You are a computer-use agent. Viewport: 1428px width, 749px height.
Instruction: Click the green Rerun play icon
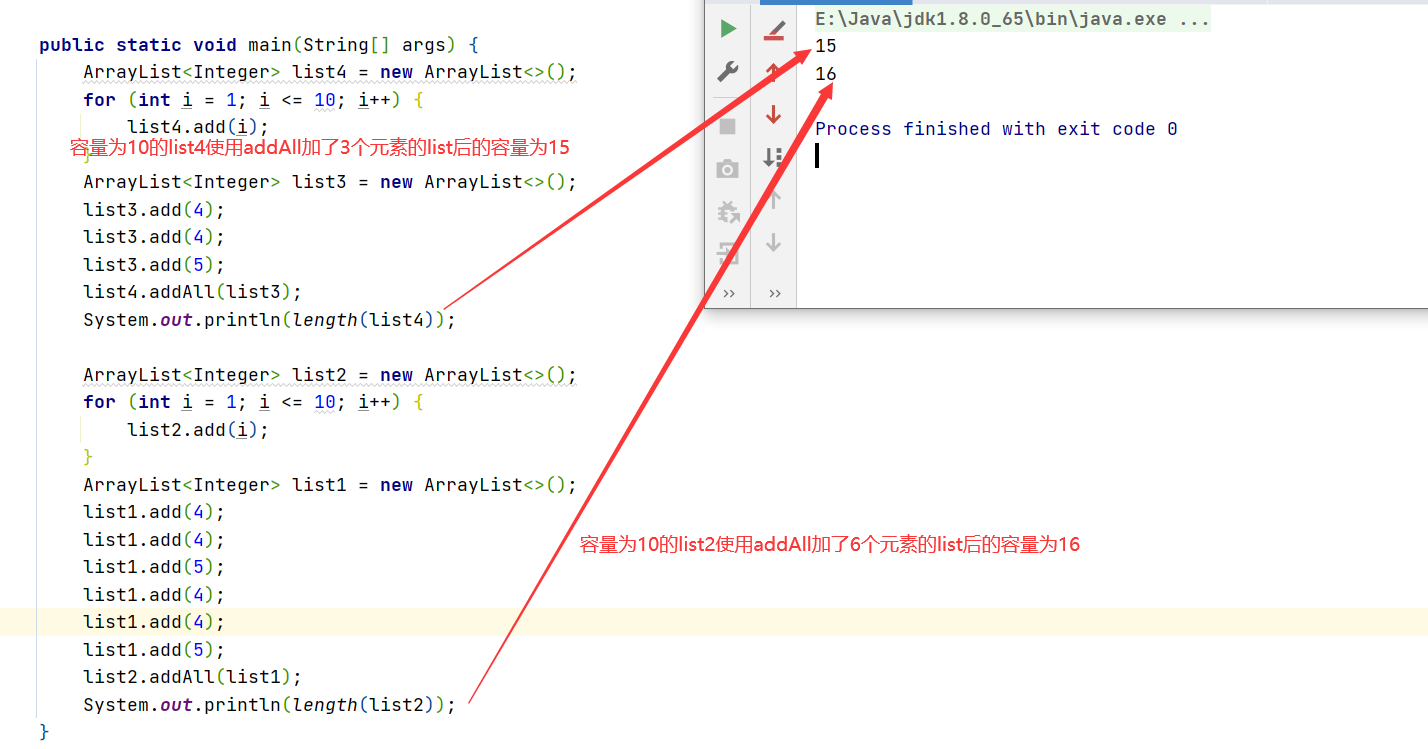(729, 29)
